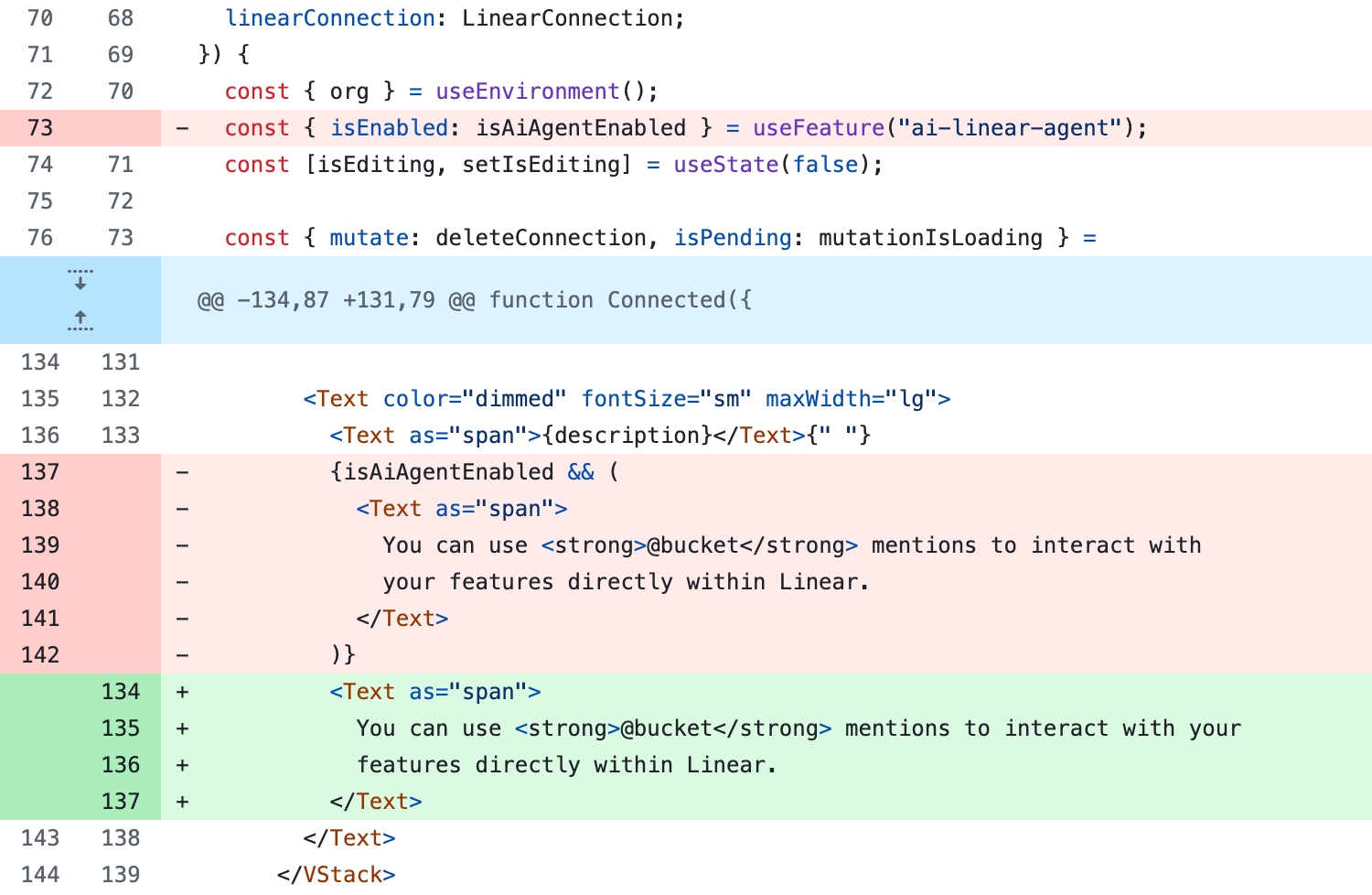Click the useState(false) code line
1372x895 pixels.
click(553, 165)
